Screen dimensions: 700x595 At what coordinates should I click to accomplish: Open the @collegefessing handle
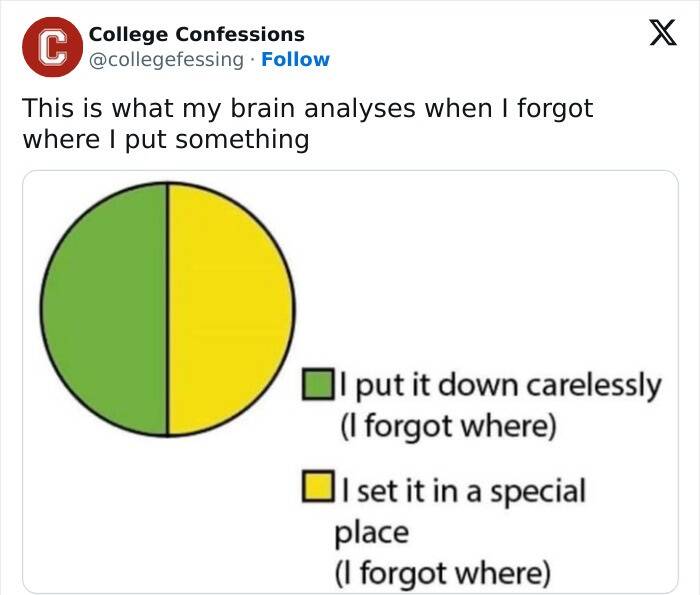click(x=167, y=59)
